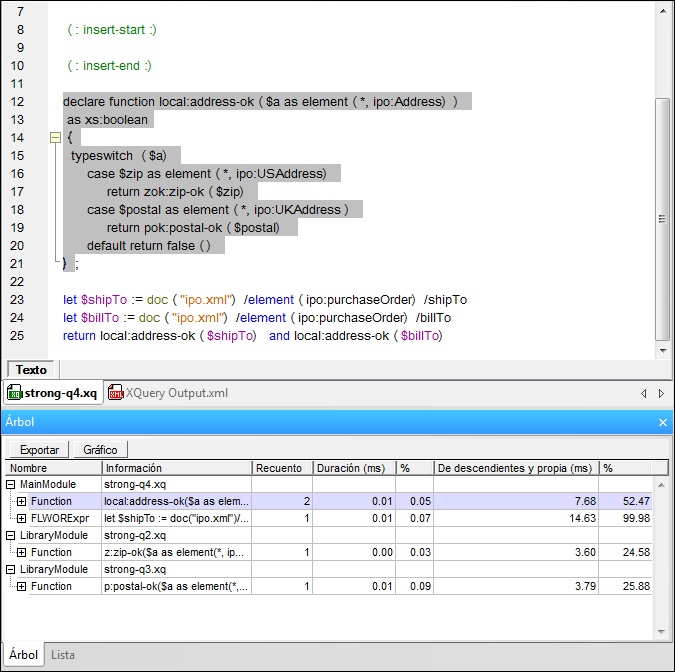
Task: Select the Lista tab at bottom
Action: tap(63, 655)
